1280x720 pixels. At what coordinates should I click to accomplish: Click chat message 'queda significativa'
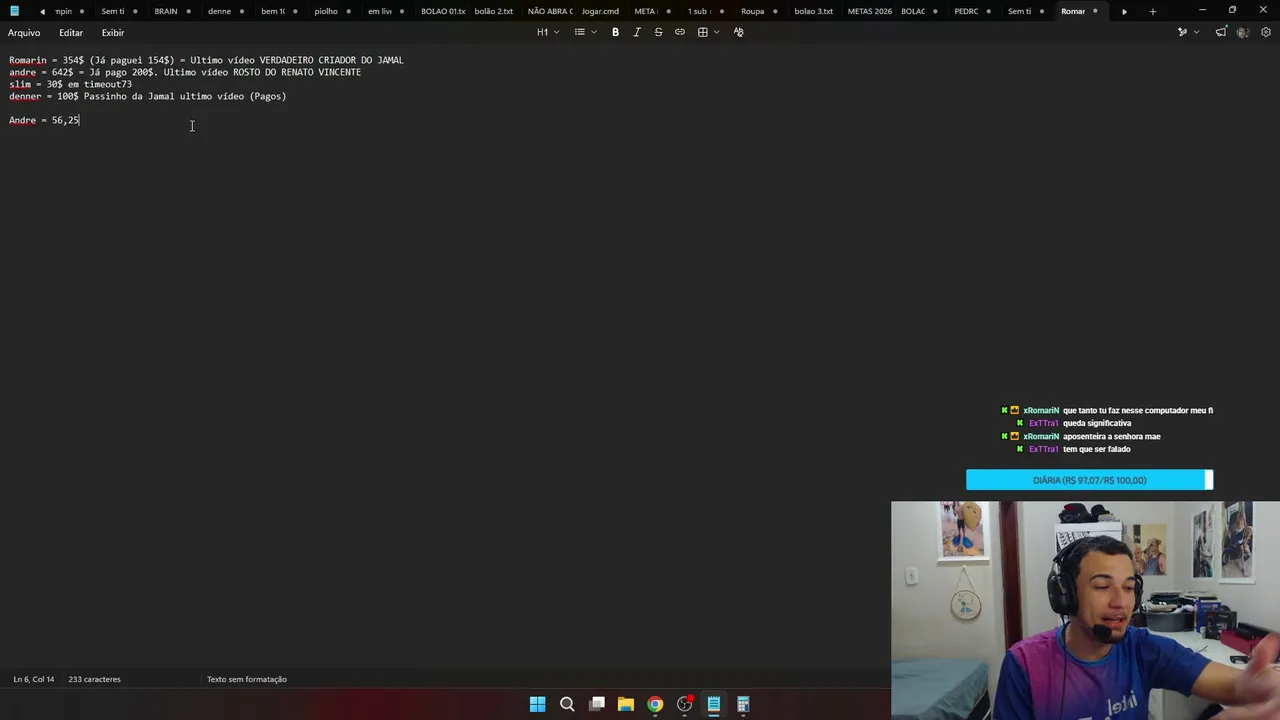coord(1097,423)
